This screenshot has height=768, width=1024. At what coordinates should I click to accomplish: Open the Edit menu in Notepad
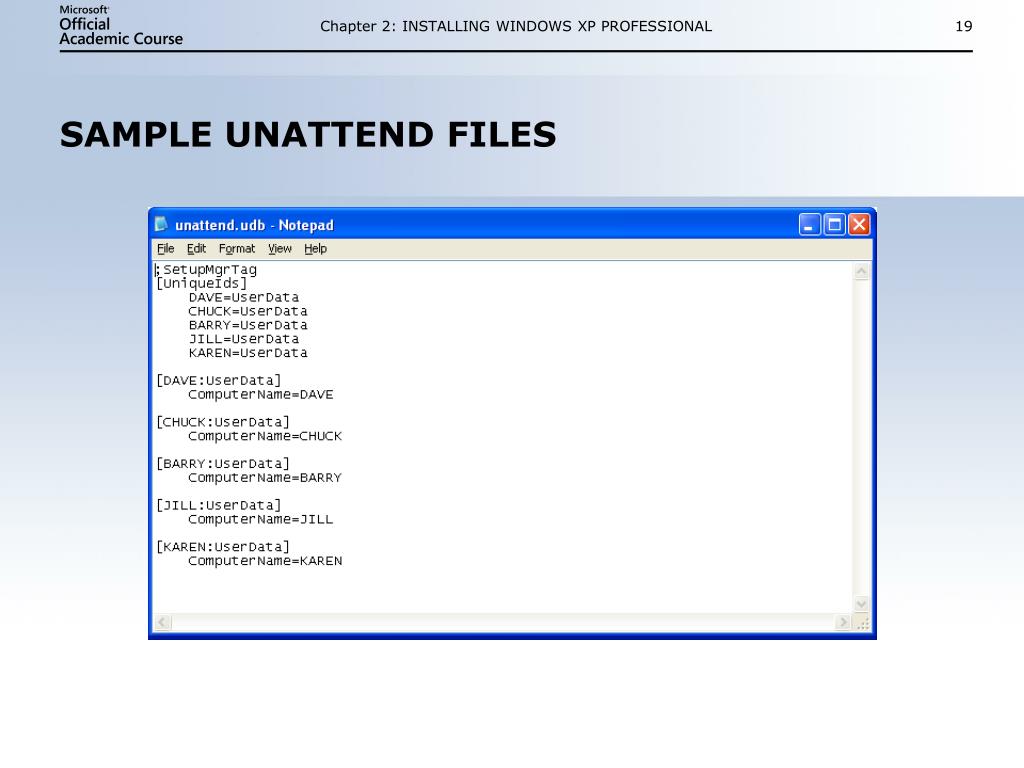pos(196,249)
